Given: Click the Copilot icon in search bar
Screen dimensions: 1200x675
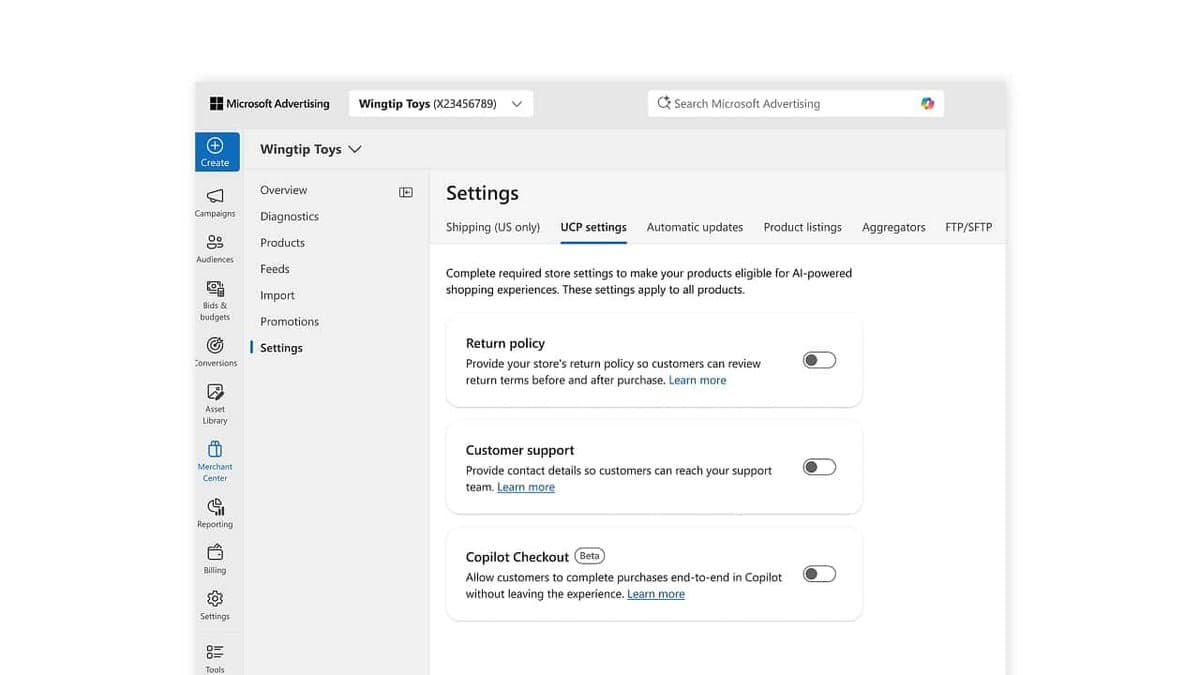Looking at the screenshot, I should [927, 103].
